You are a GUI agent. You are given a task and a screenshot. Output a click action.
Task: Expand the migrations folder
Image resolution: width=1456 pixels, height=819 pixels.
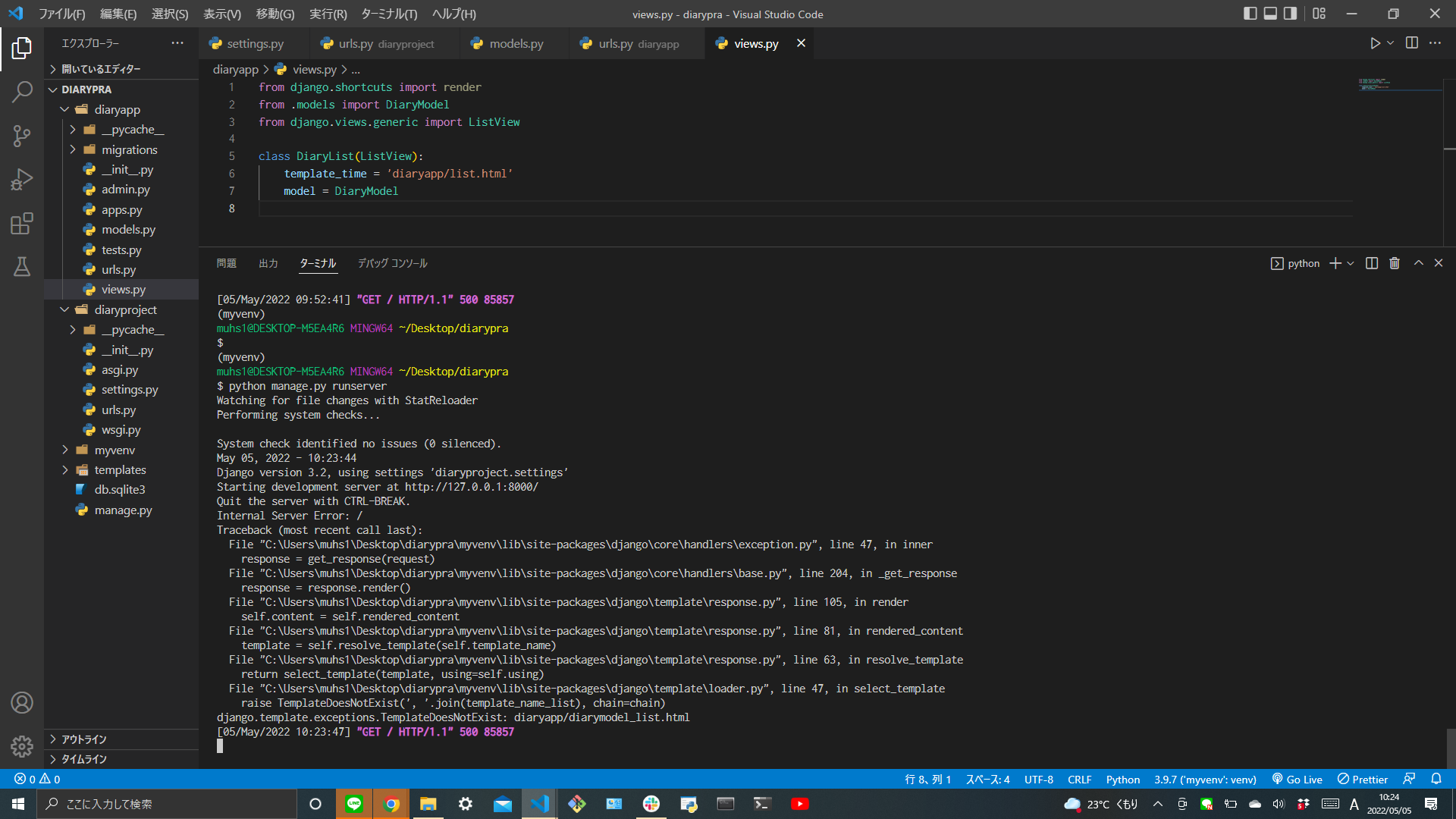pyautogui.click(x=121, y=149)
